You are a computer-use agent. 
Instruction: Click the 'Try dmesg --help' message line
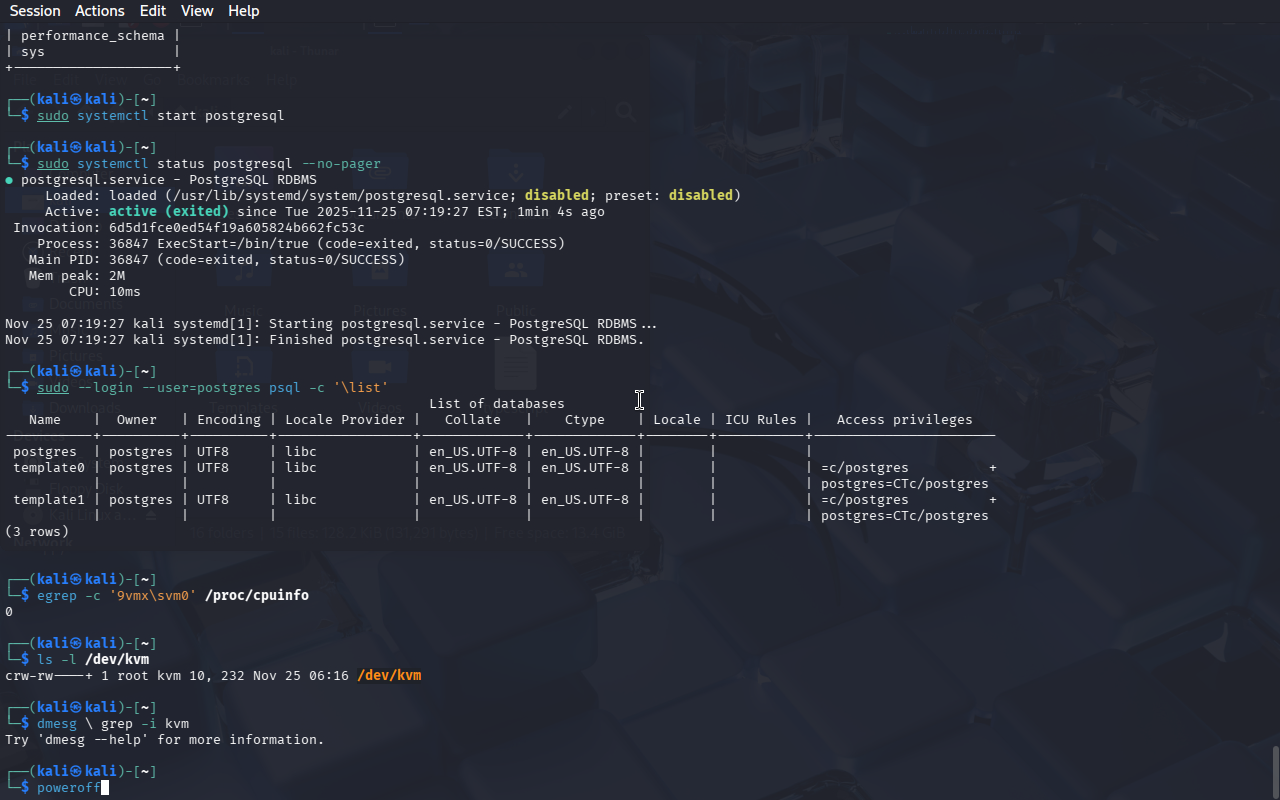[x=165, y=740]
